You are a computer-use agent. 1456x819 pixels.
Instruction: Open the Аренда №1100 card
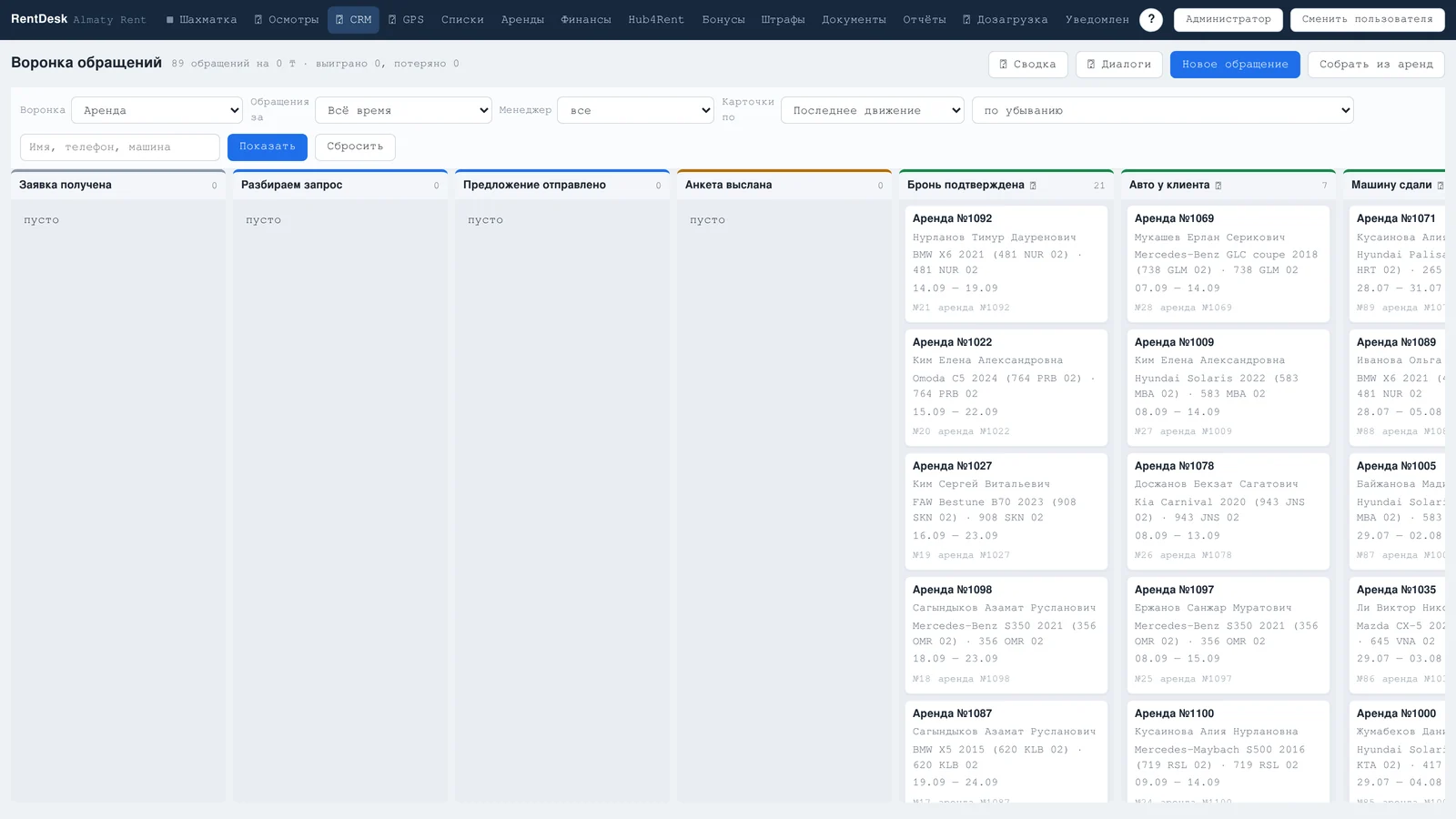1228,752
